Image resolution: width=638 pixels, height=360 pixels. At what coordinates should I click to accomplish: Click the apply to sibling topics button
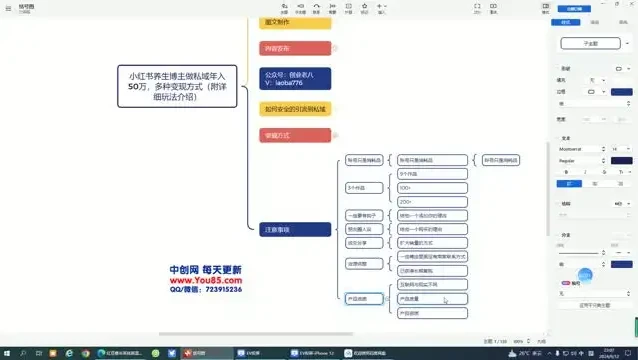tap(594, 305)
